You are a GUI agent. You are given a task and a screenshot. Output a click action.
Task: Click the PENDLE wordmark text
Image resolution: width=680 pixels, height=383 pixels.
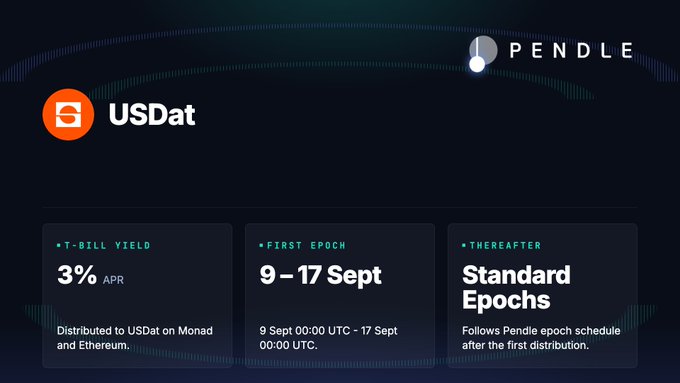[x=571, y=50]
